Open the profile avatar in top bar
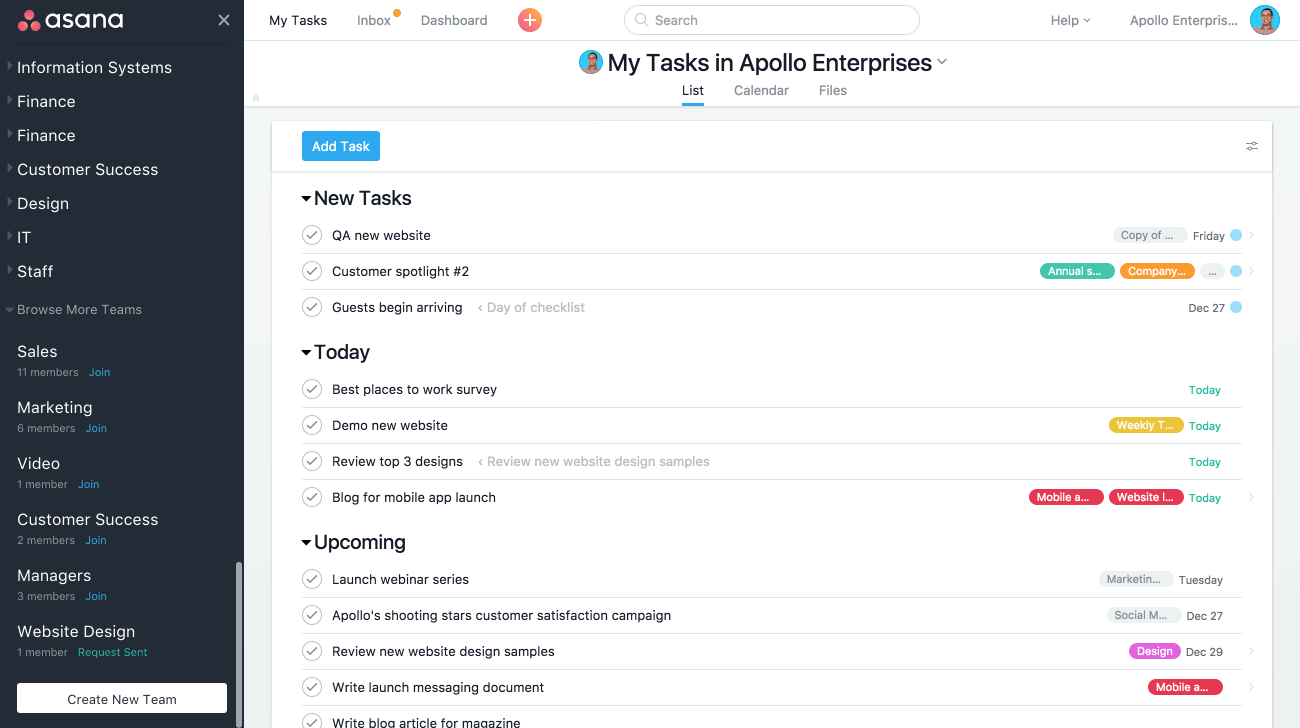The image size is (1300, 728). (x=1265, y=20)
